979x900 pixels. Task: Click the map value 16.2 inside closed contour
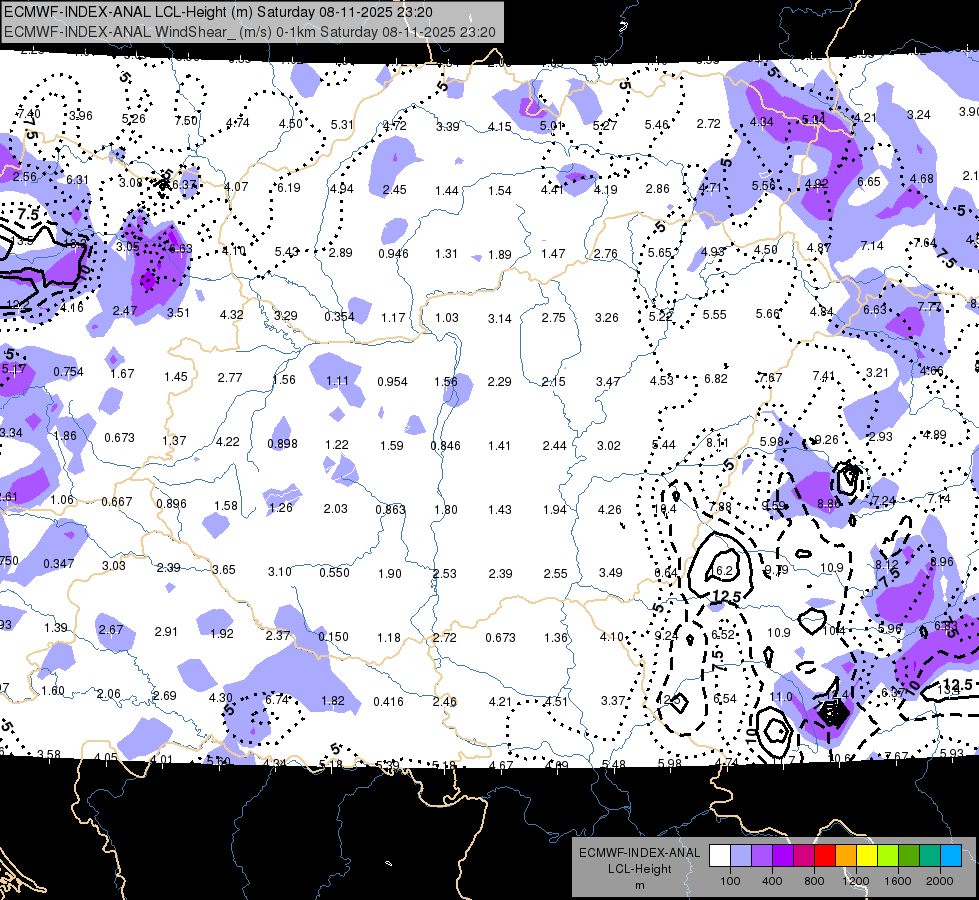tap(722, 570)
